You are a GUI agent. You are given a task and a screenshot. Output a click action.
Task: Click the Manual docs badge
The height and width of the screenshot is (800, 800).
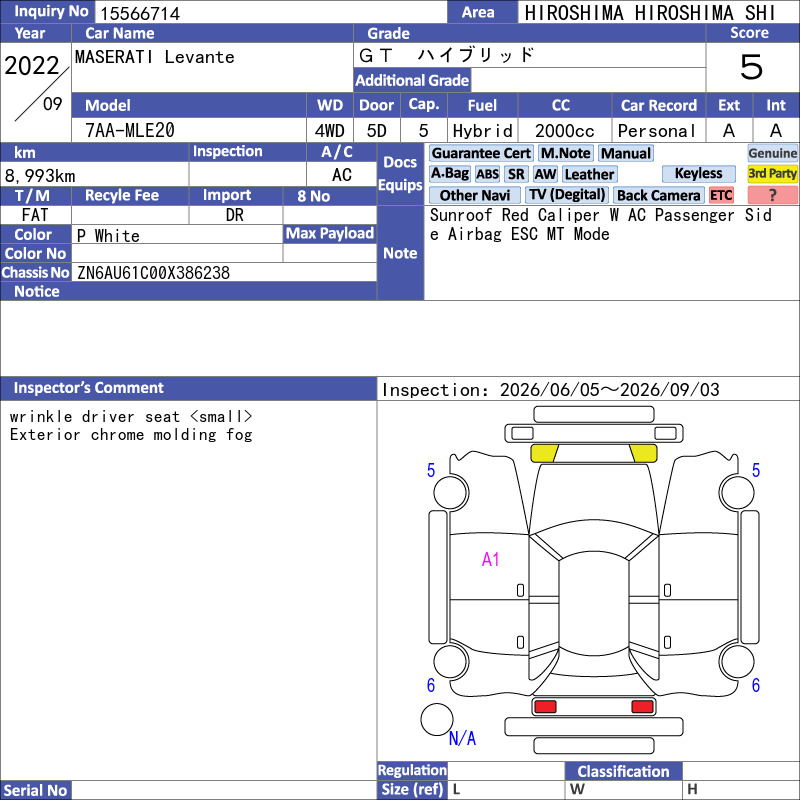pos(626,153)
